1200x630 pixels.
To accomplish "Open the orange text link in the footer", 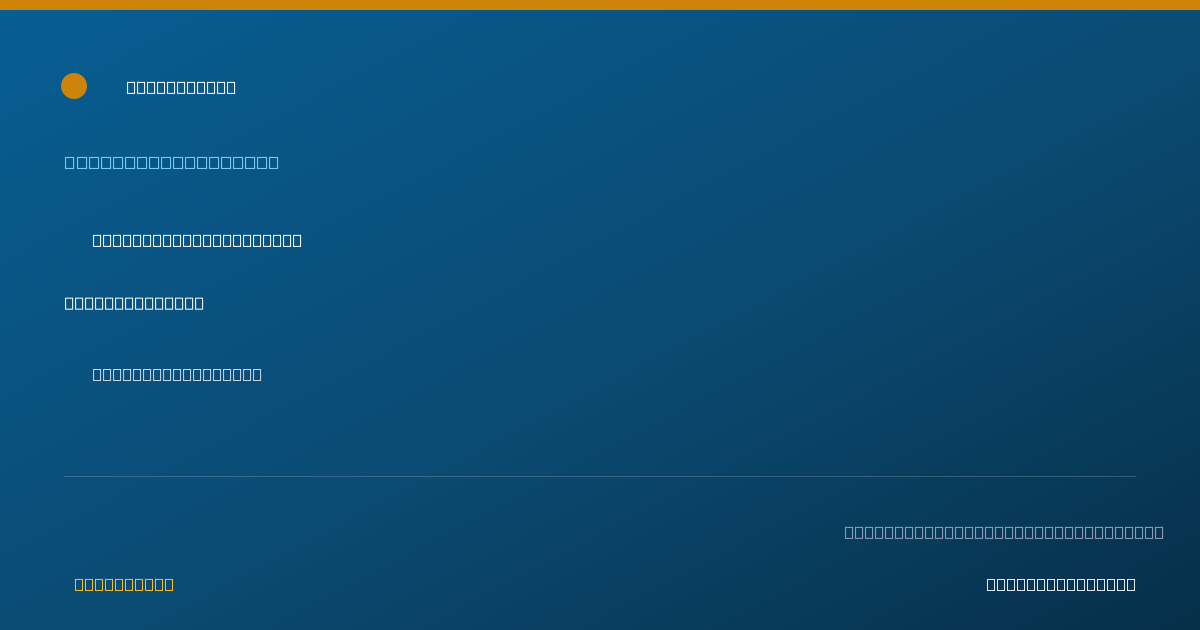I will point(124,584).
